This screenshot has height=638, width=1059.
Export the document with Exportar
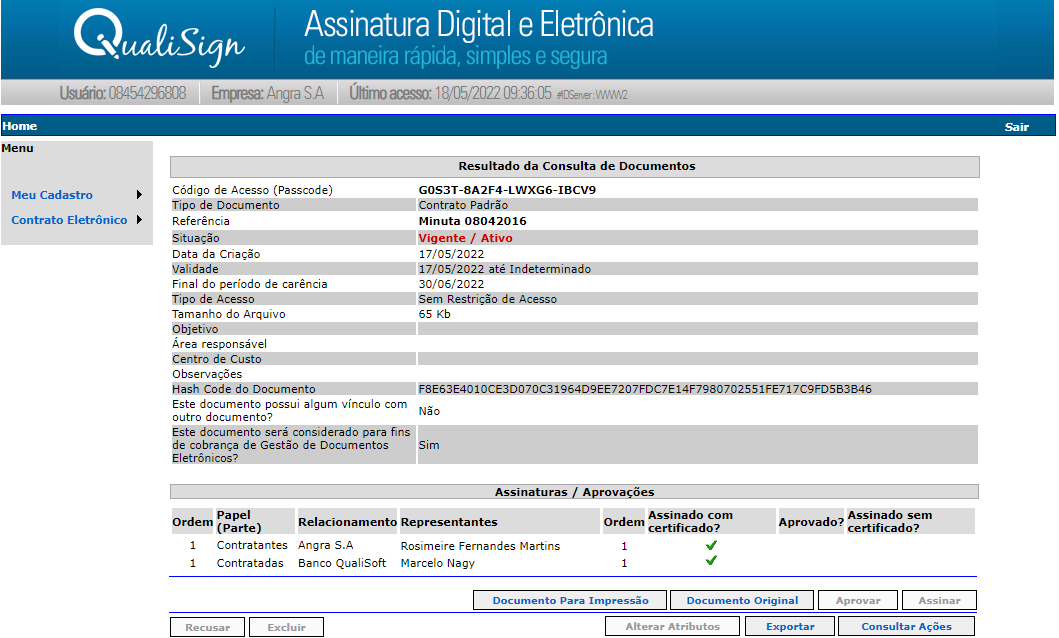point(790,627)
